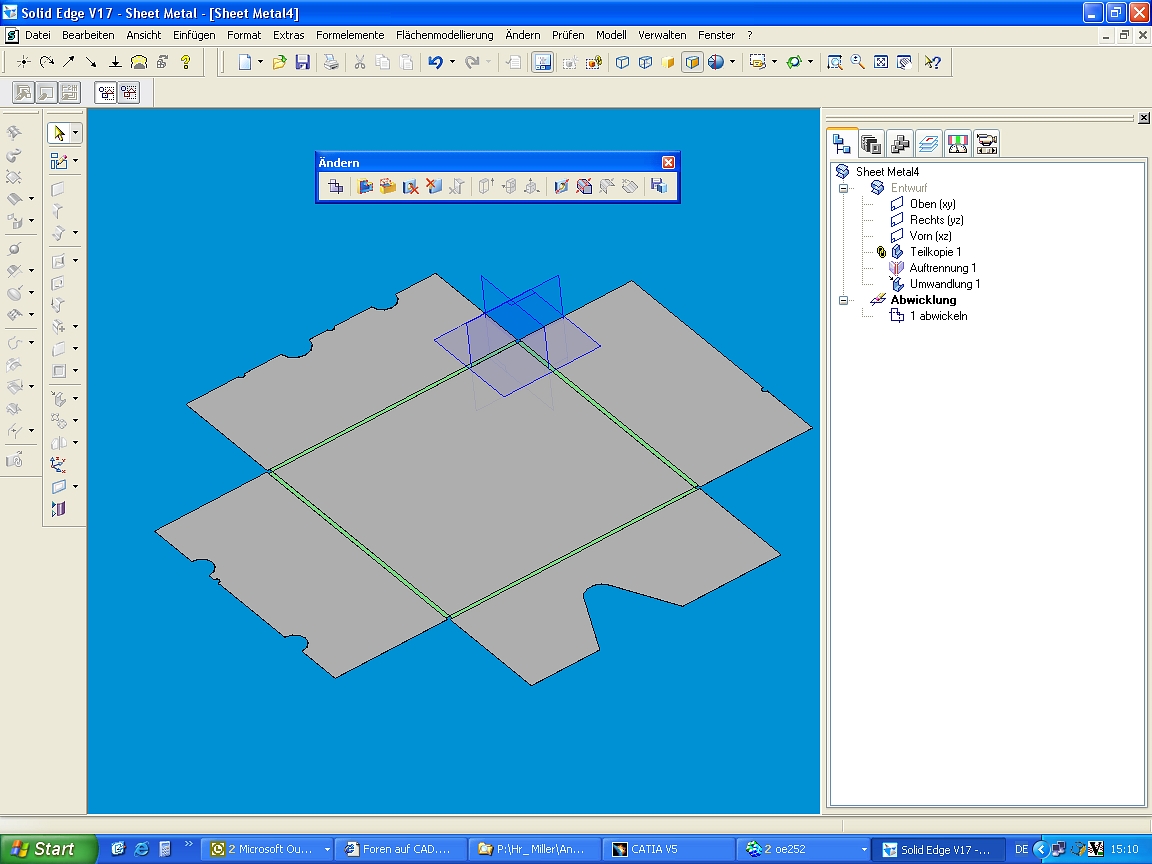Click the Undo arrow icon
Viewport: 1152px width, 864px height.
pos(435,62)
